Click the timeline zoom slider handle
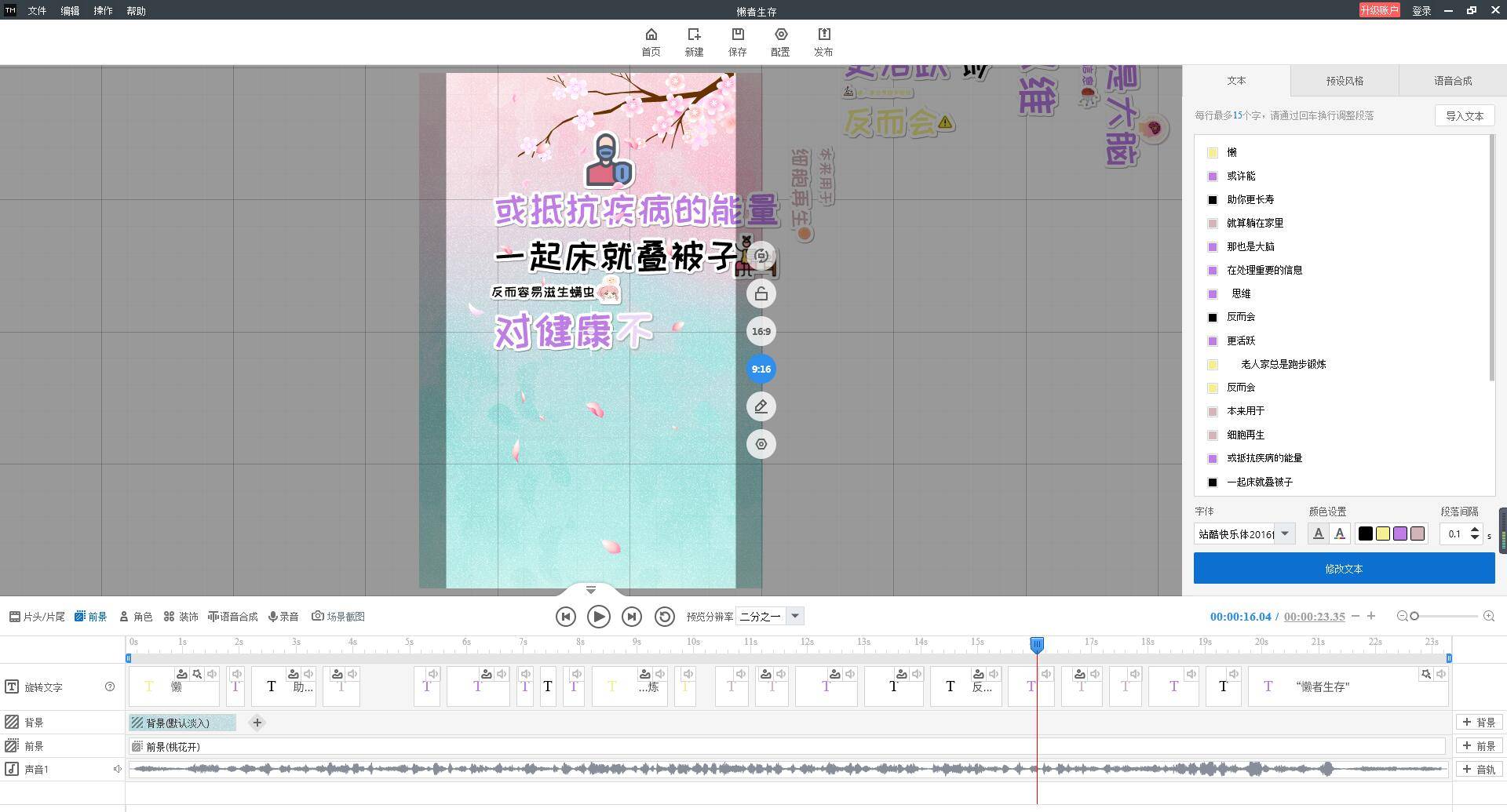The width and height of the screenshot is (1507, 812). point(1414,616)
